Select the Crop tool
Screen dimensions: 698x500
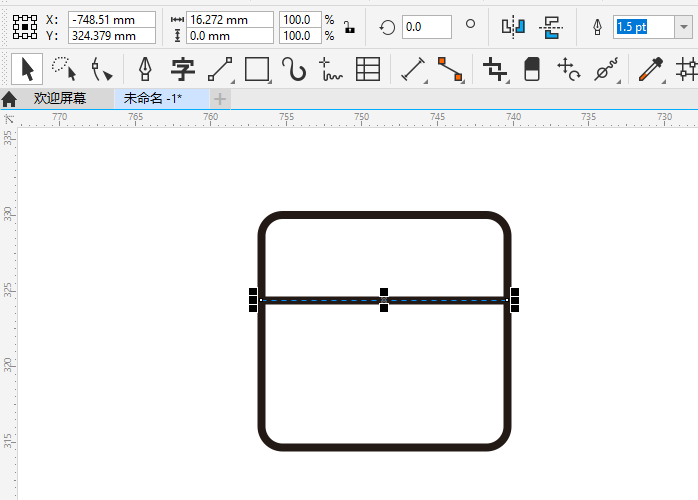[x=494, y=69]
